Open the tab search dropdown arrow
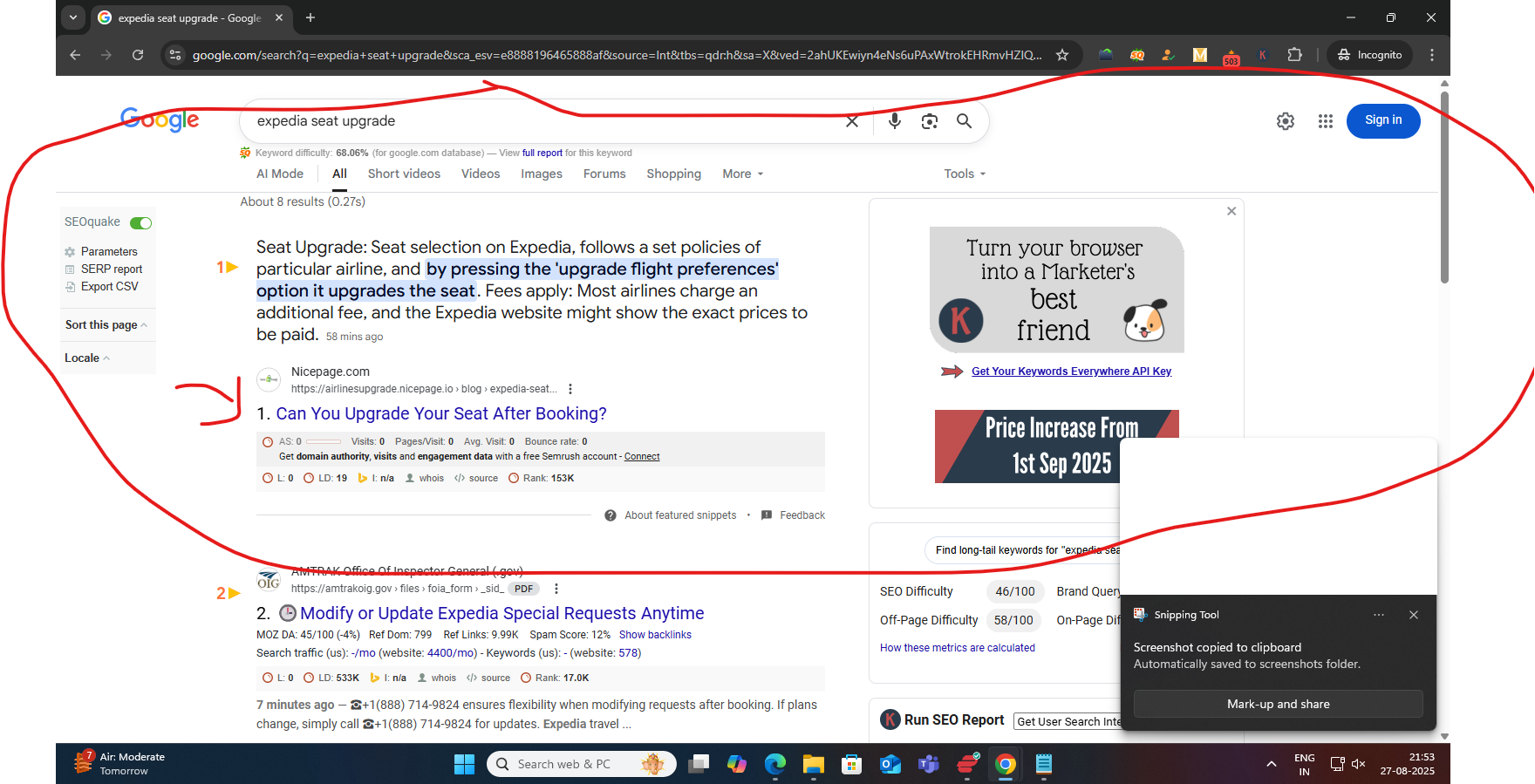Screen dimensions: 1535x784 (x=73, y=17)
